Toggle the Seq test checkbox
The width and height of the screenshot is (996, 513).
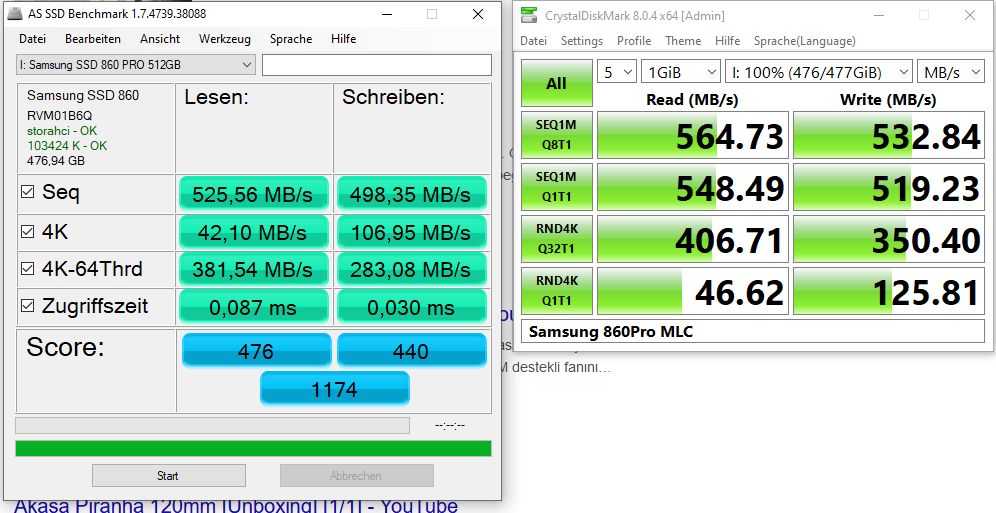(27, 191)
